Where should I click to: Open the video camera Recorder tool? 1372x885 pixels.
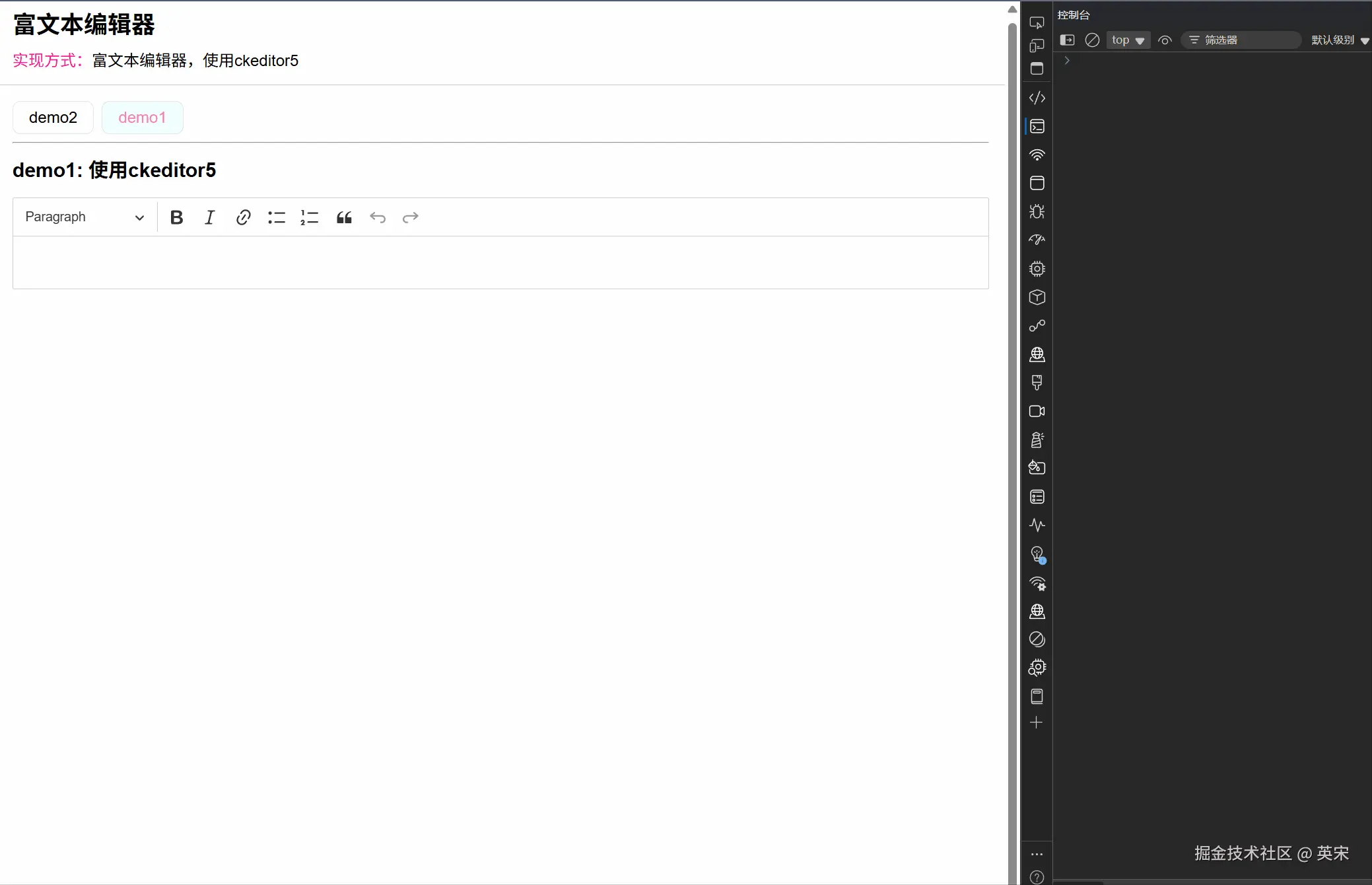click(x=1037, y=411)
